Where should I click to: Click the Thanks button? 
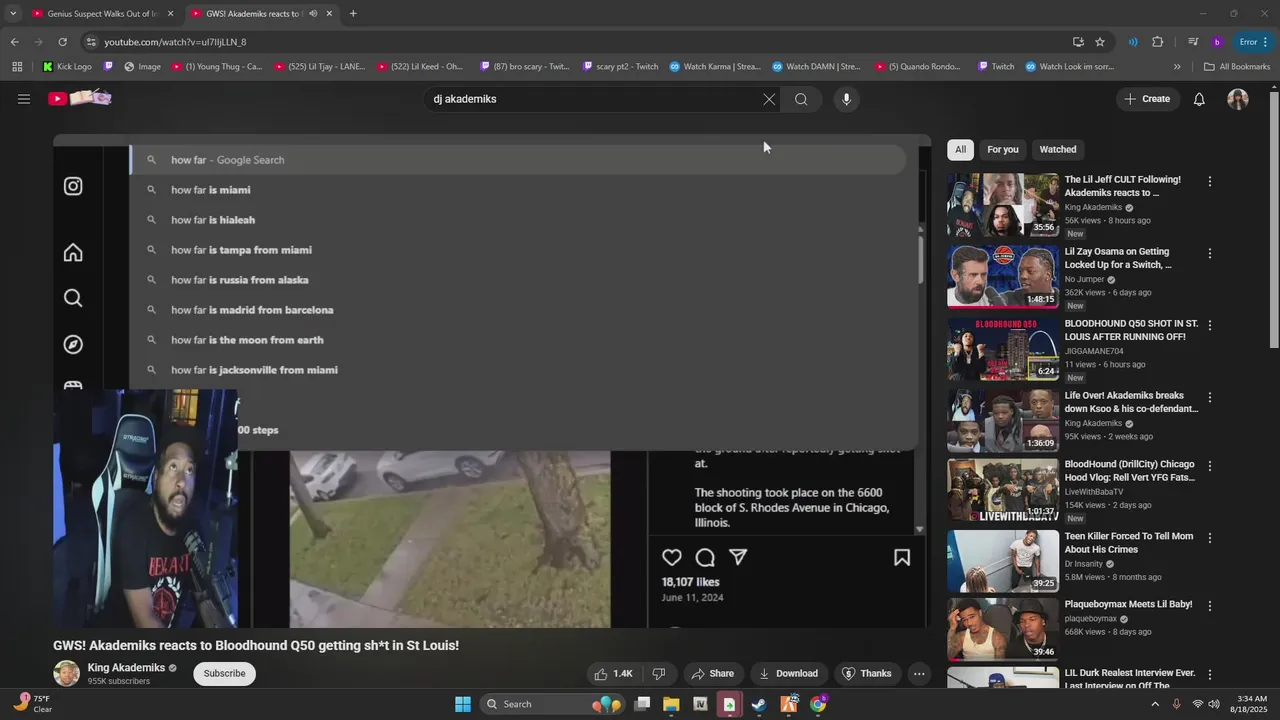(x=867, y=674)
